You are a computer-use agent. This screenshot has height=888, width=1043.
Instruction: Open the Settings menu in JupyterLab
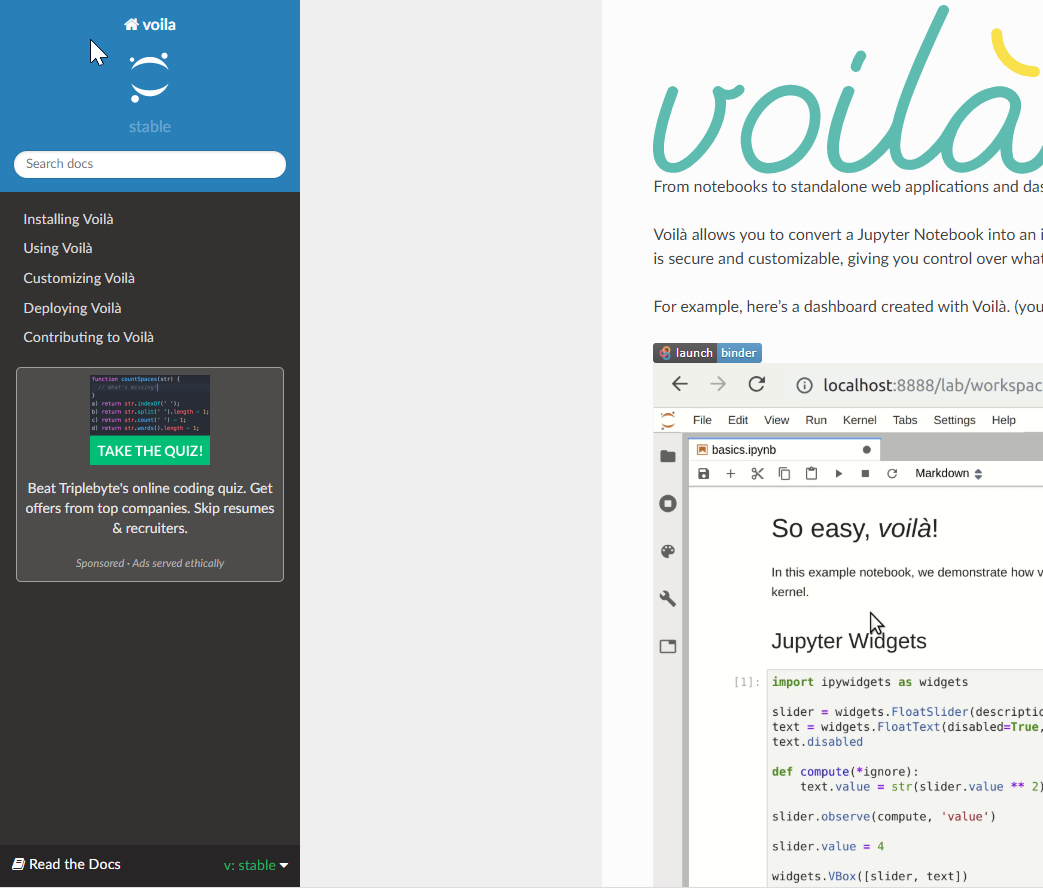pyautogui.click(x=953, y=420)
